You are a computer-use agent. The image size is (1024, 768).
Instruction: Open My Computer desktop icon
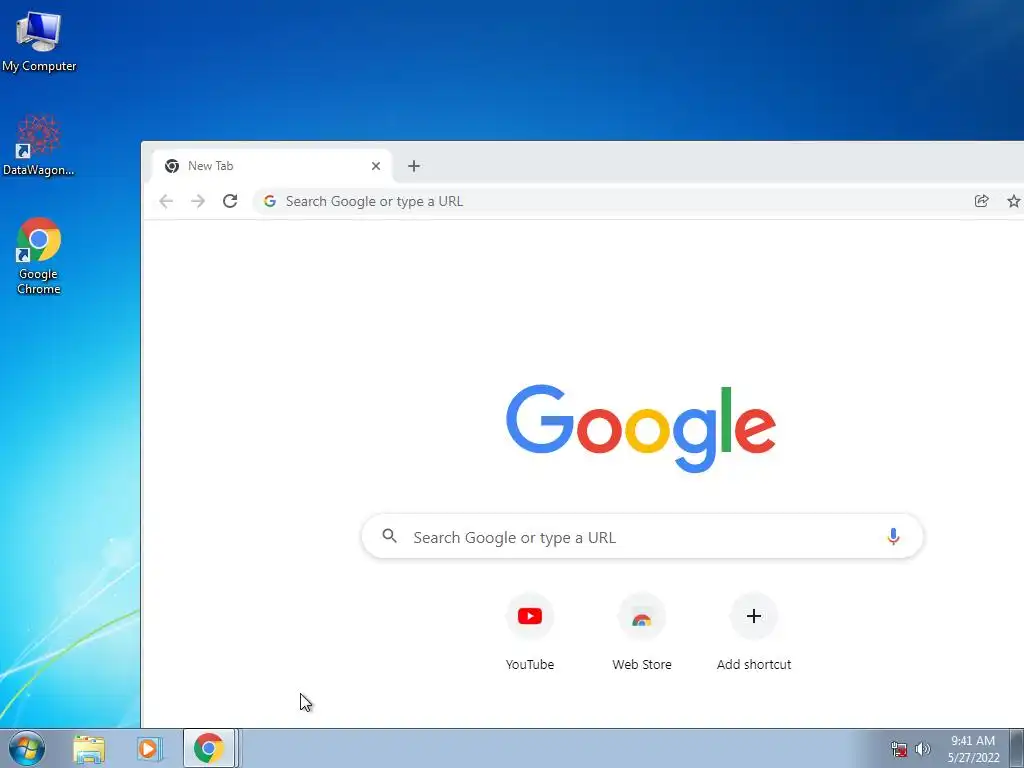point(39,42)
